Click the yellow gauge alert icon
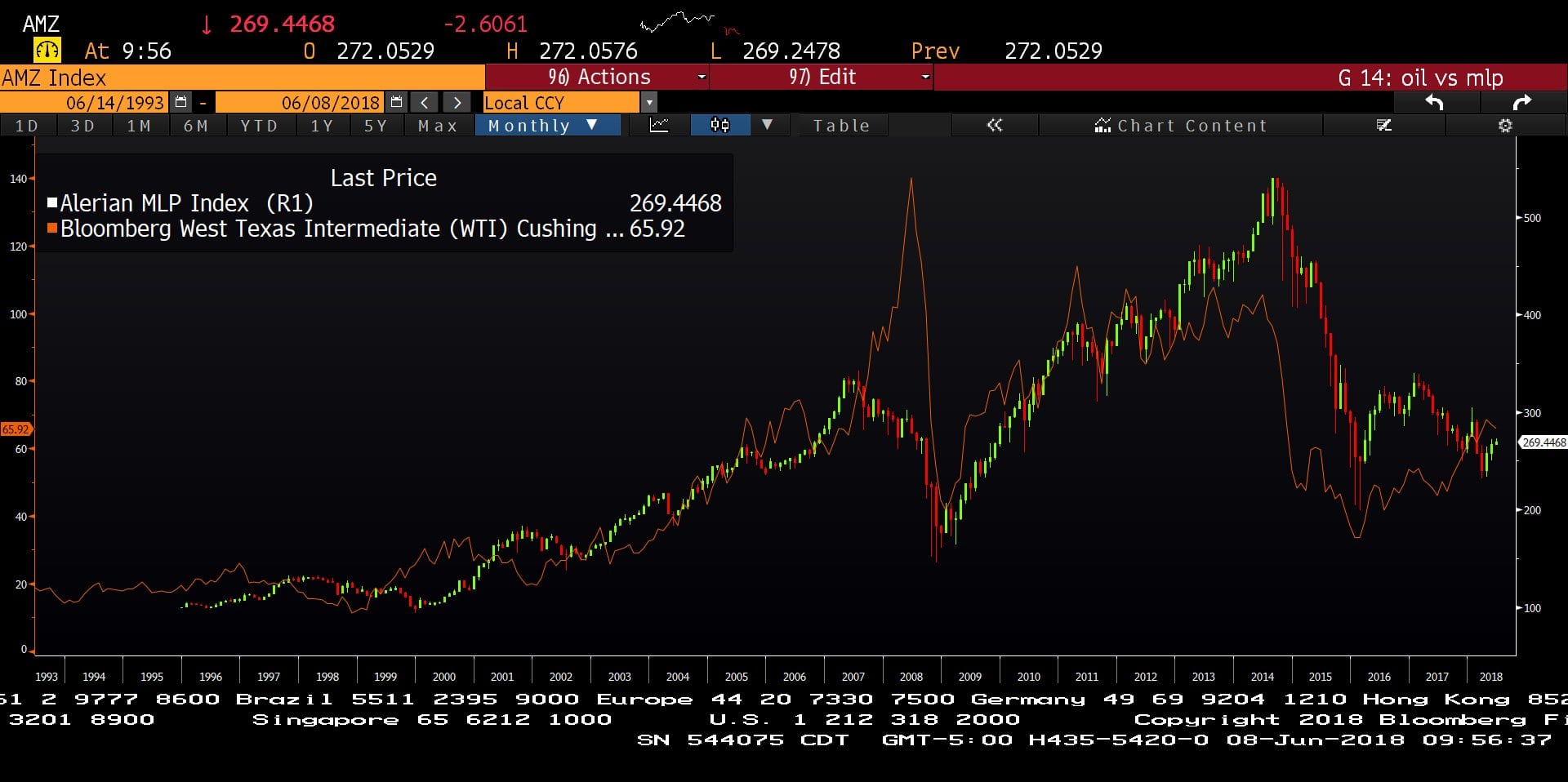Image resolution: width=1568 pixels, height=782 pixels. pos(47,51)
